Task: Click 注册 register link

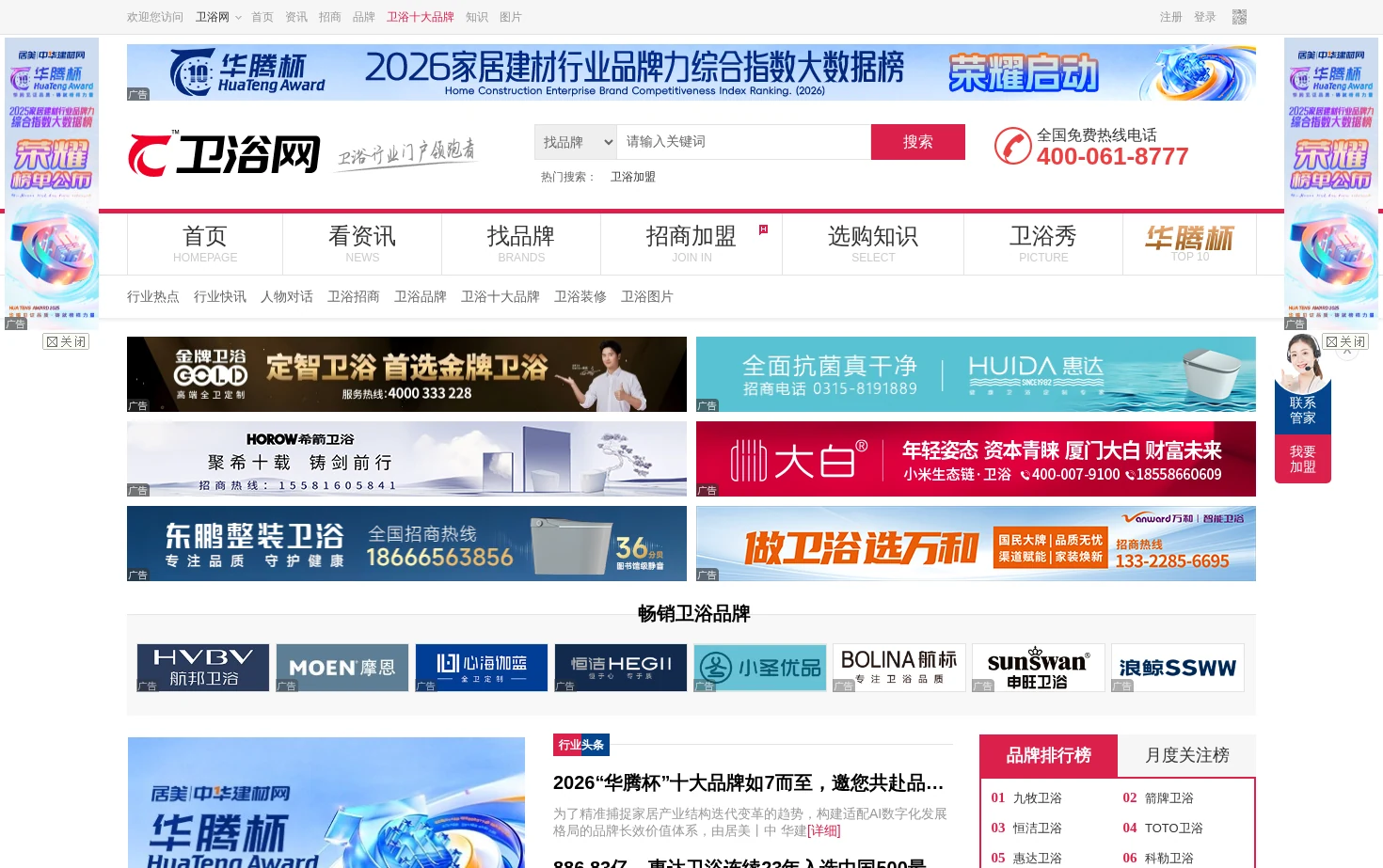Action: 1171,17
